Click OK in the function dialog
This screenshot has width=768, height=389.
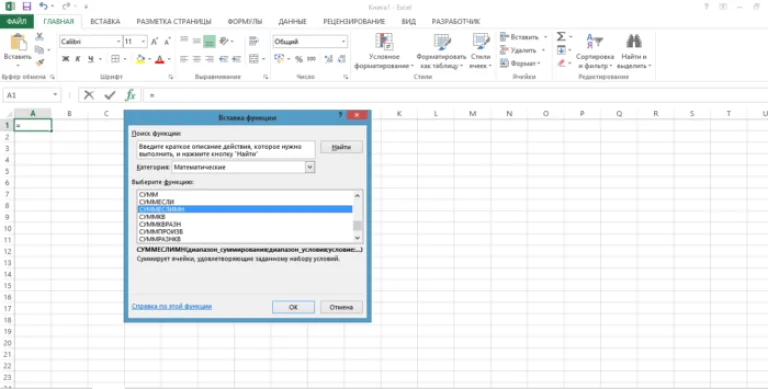coord(293,307)
